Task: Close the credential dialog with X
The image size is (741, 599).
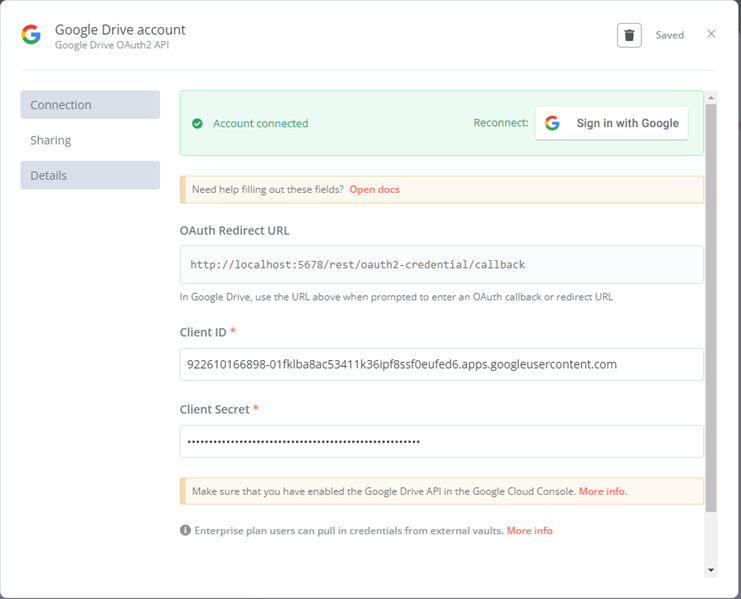Action: (711, 34)
